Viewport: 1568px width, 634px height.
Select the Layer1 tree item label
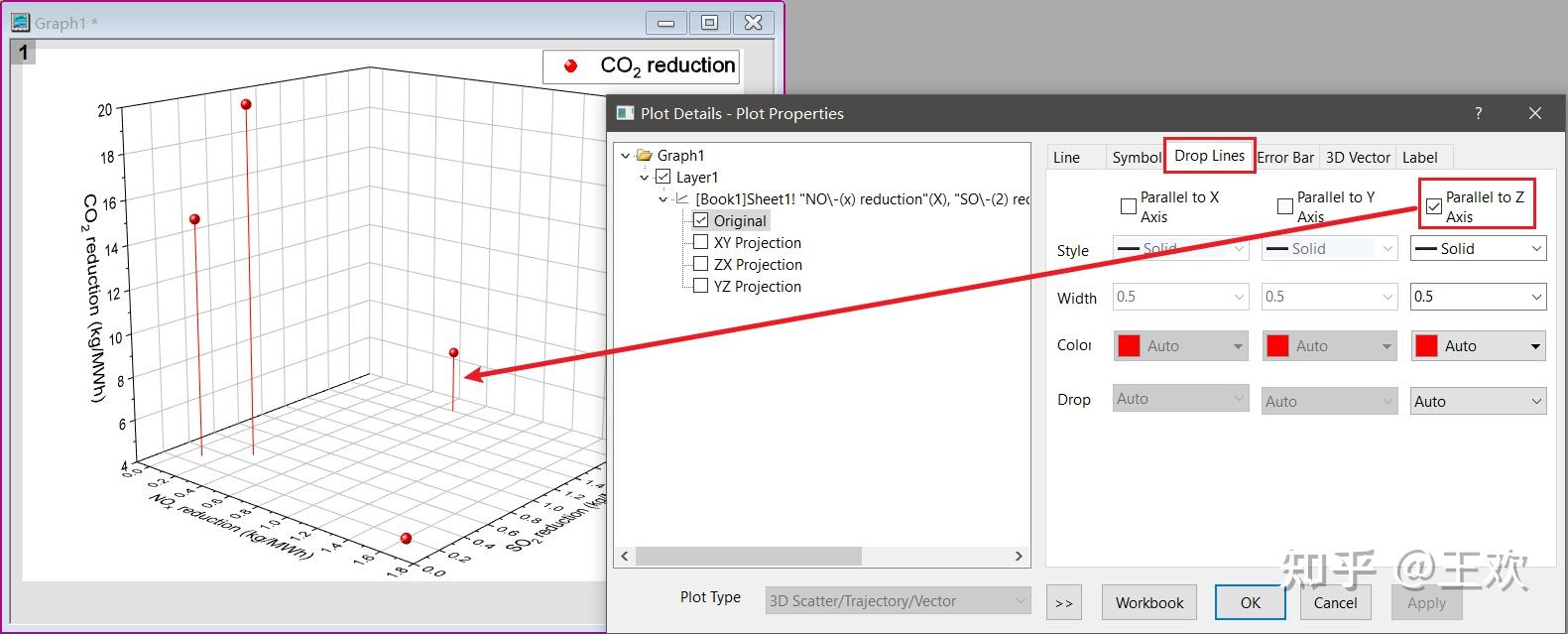coord(697,177)
